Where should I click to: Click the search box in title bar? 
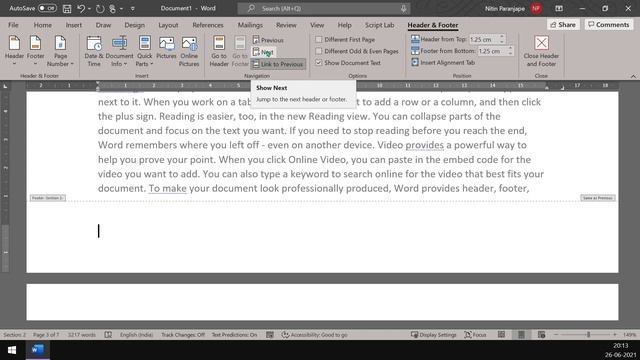[x=324, y=8]
